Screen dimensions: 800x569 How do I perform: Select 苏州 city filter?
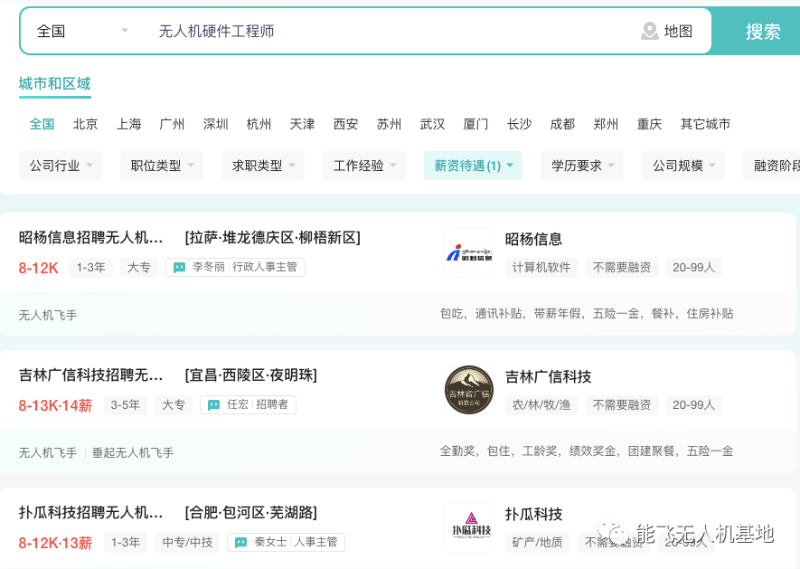tap(389, 124)
